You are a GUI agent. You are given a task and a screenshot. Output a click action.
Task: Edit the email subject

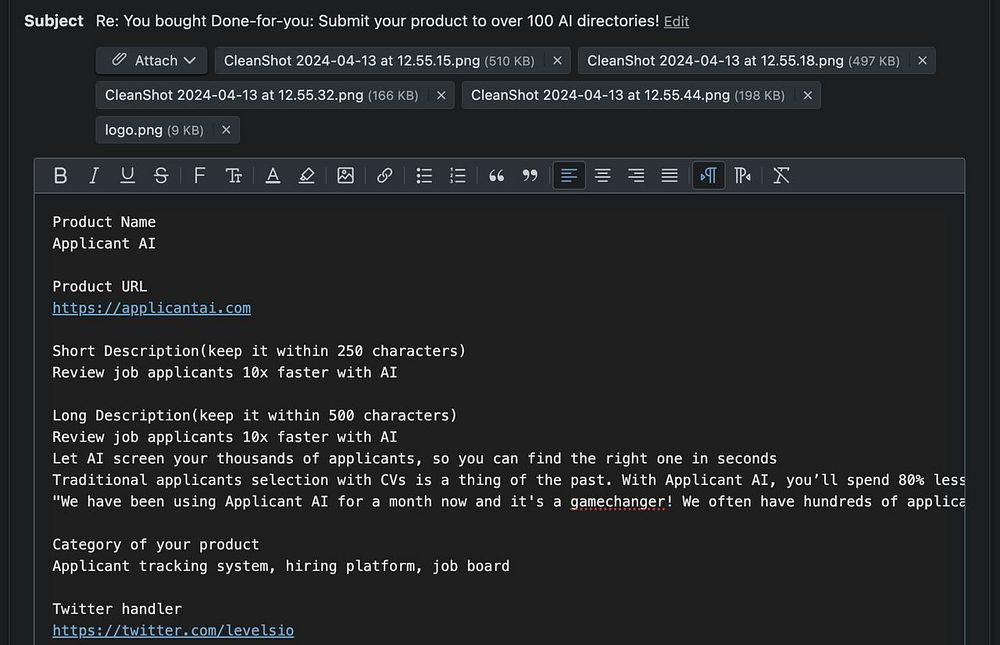(x=676, y=22)
